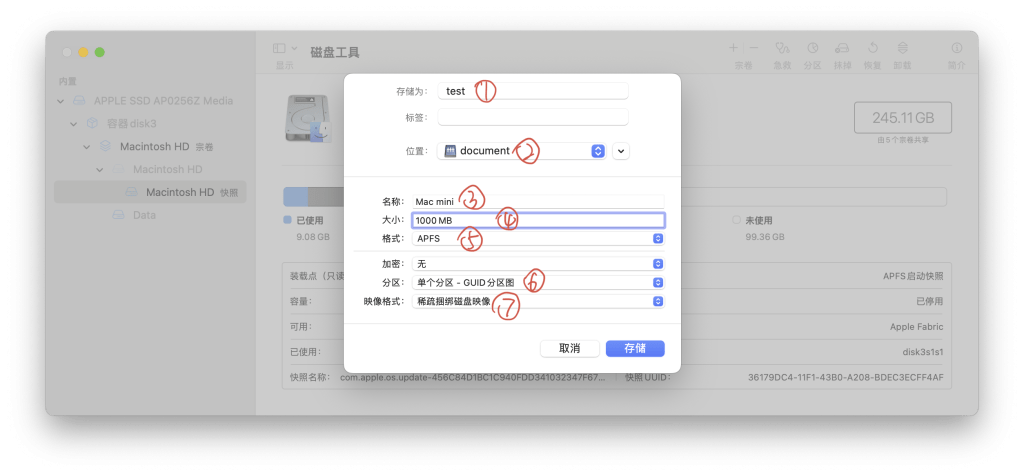Click the Info (简介) toolbar icon

[x=957, y=48]
